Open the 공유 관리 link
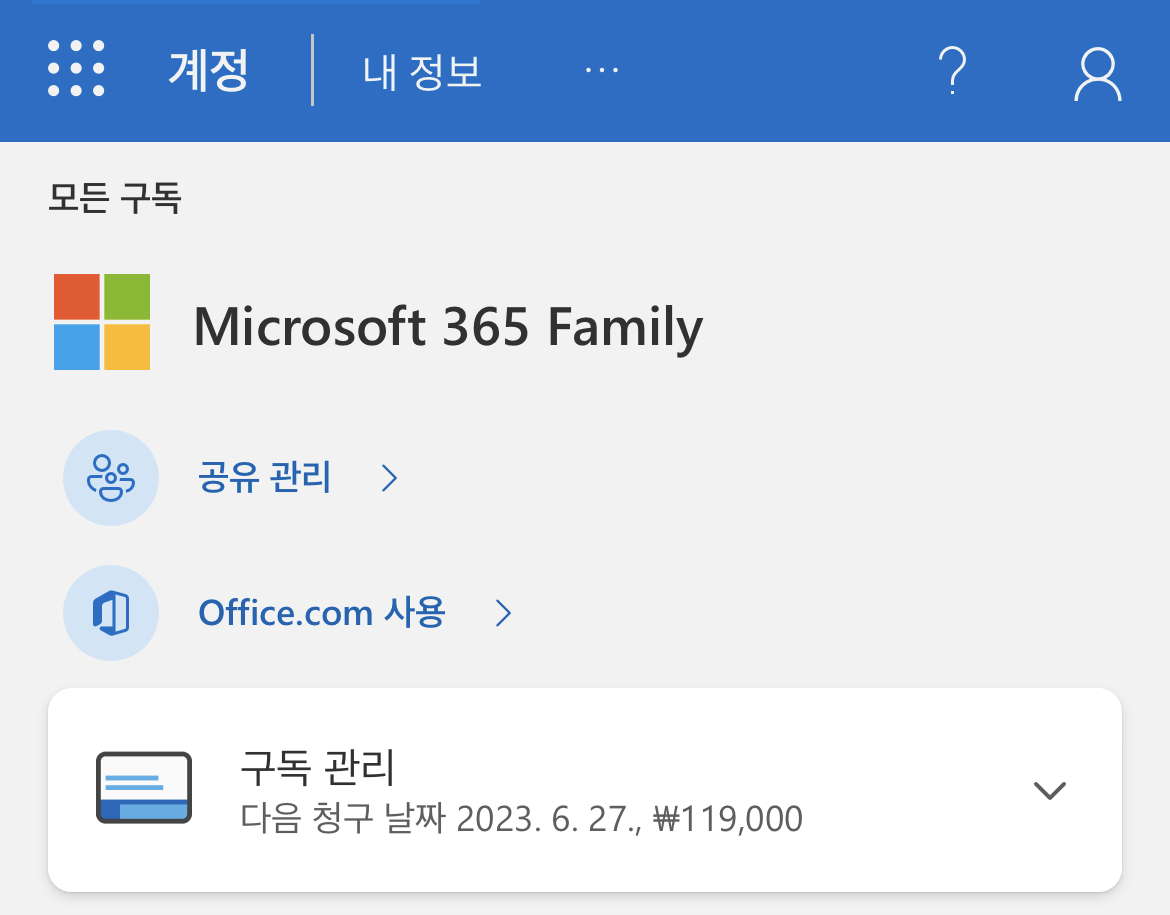This screenshot has height=915, width=1170. [x=264, y=477]
